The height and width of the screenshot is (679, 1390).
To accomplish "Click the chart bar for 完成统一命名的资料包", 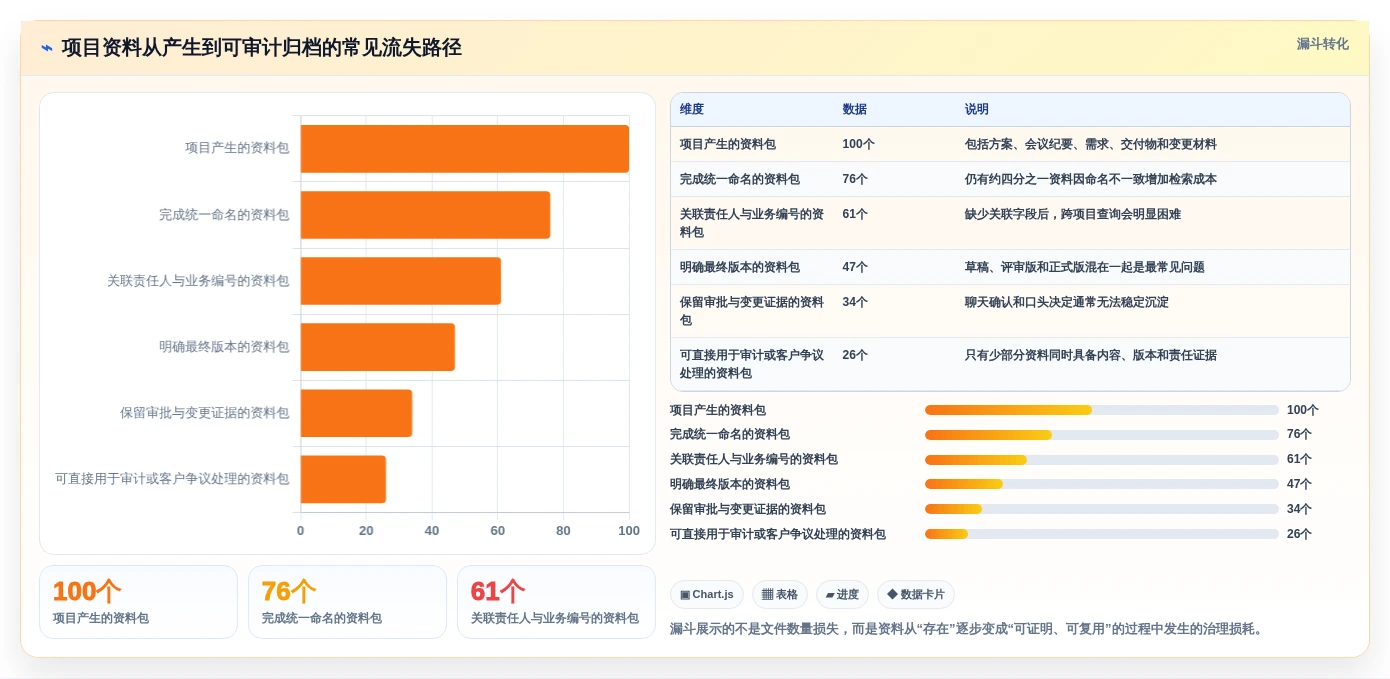I will click(x=425, y=215).
